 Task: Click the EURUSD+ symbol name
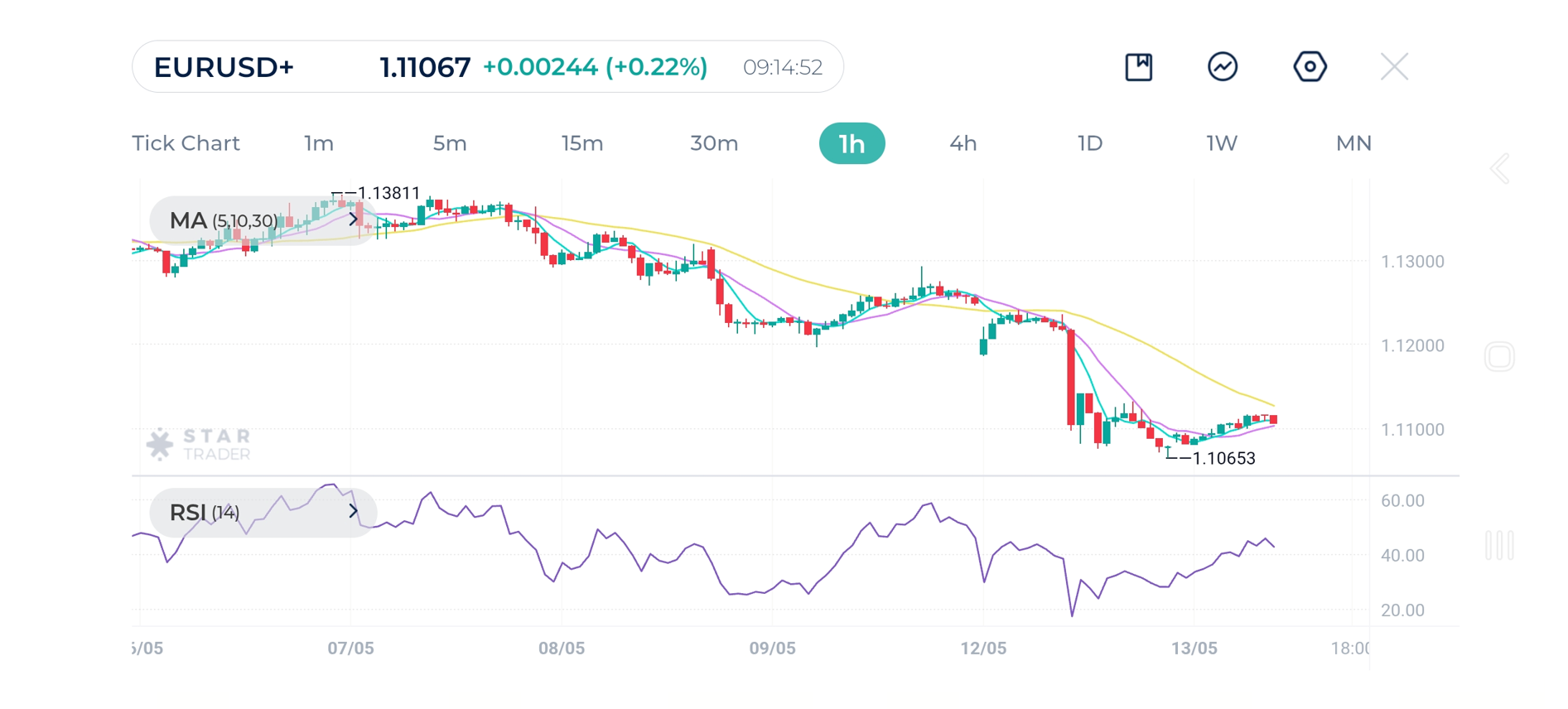tap(224, 66)
